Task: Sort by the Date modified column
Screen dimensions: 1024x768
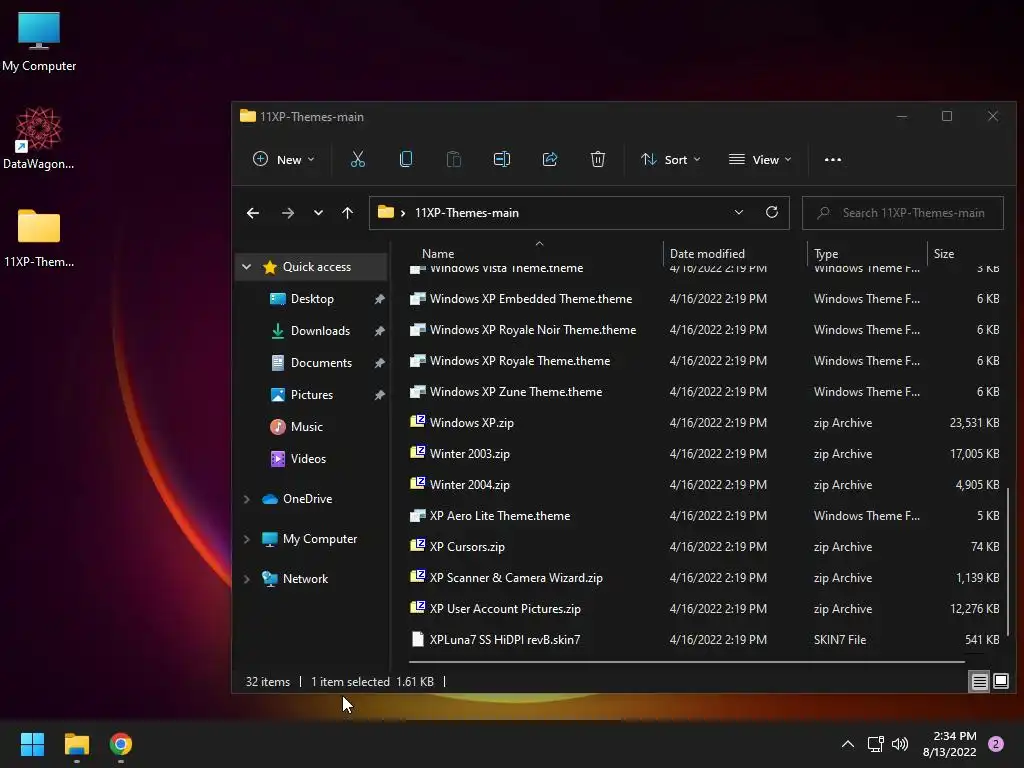Action: click(x=707, y=254)
